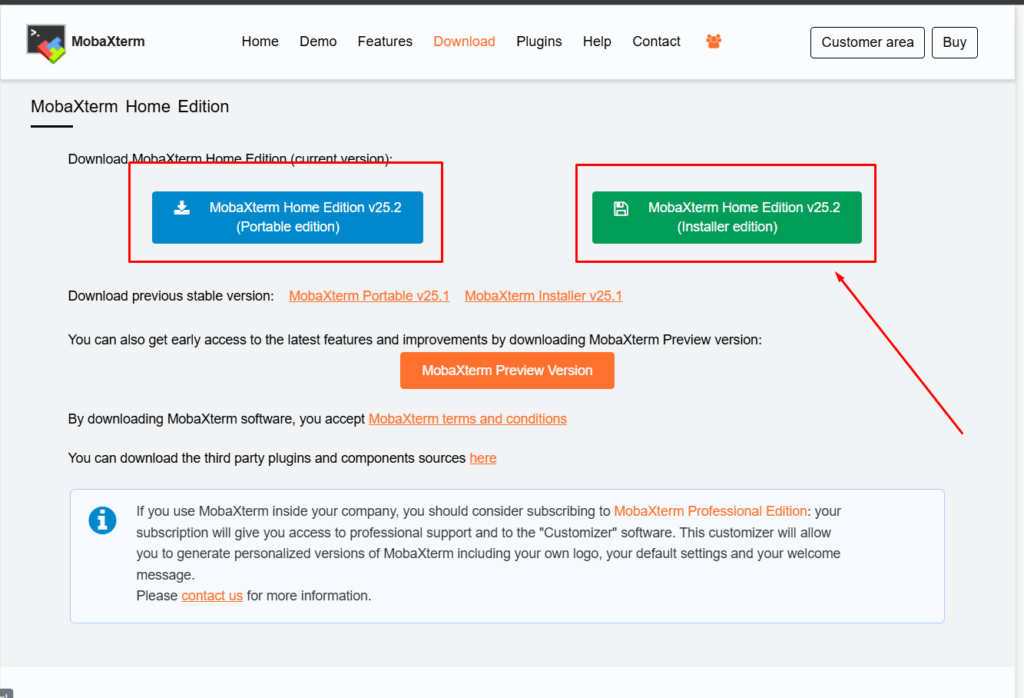
Task: Visit the MobaXterm Professional Edition link
Action: pos(711,511)
